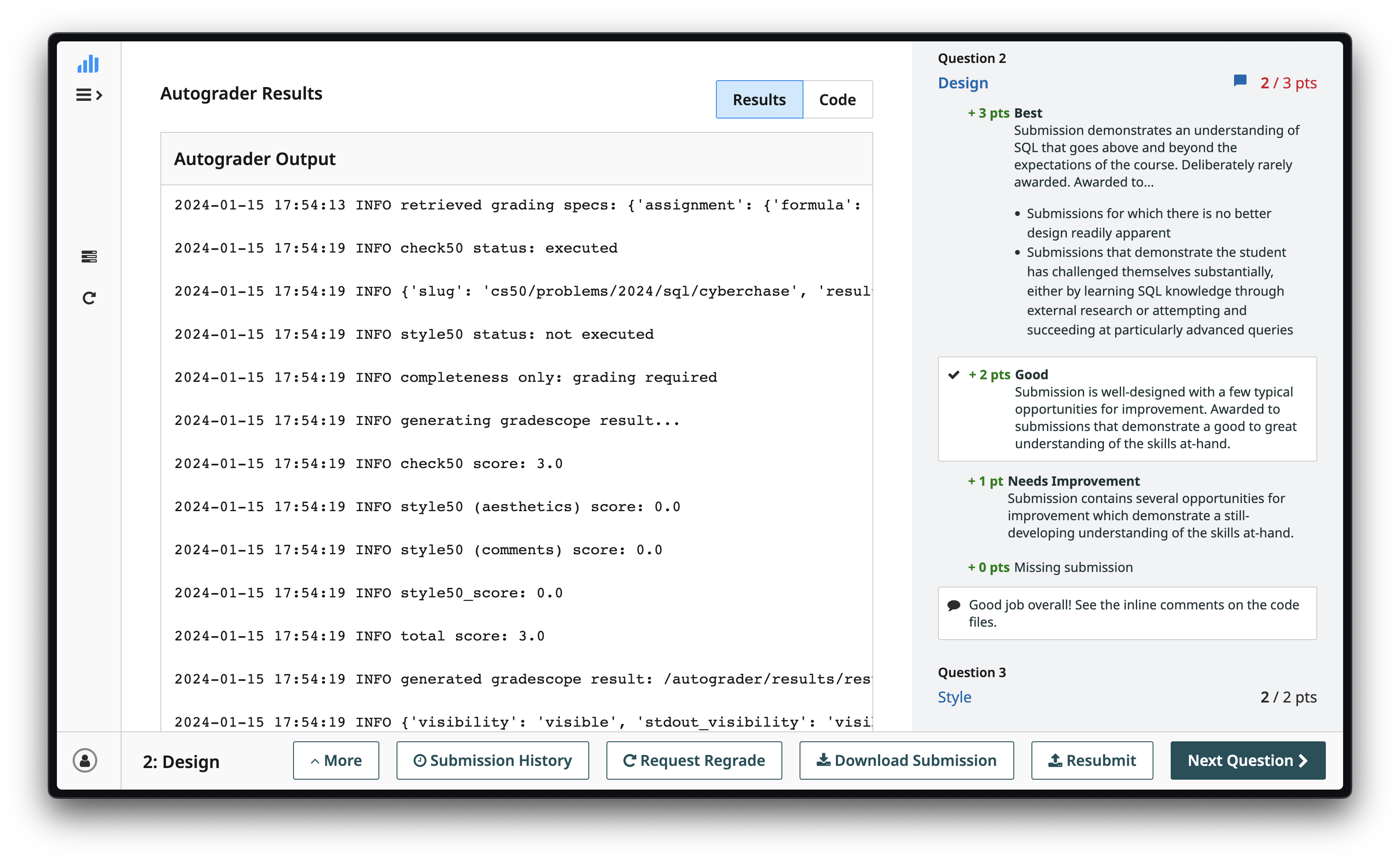
Task: Click the stacked rows icon in the sidebar
Action: click(89, 256)
